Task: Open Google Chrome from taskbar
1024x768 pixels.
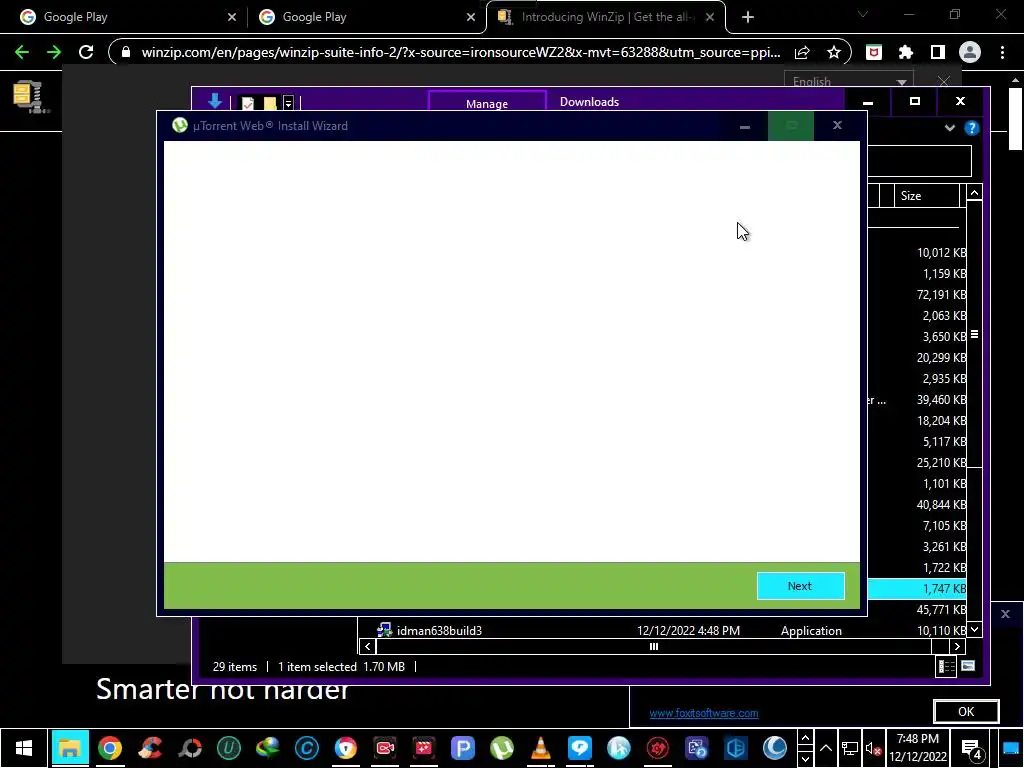Action: coord(110,748)
